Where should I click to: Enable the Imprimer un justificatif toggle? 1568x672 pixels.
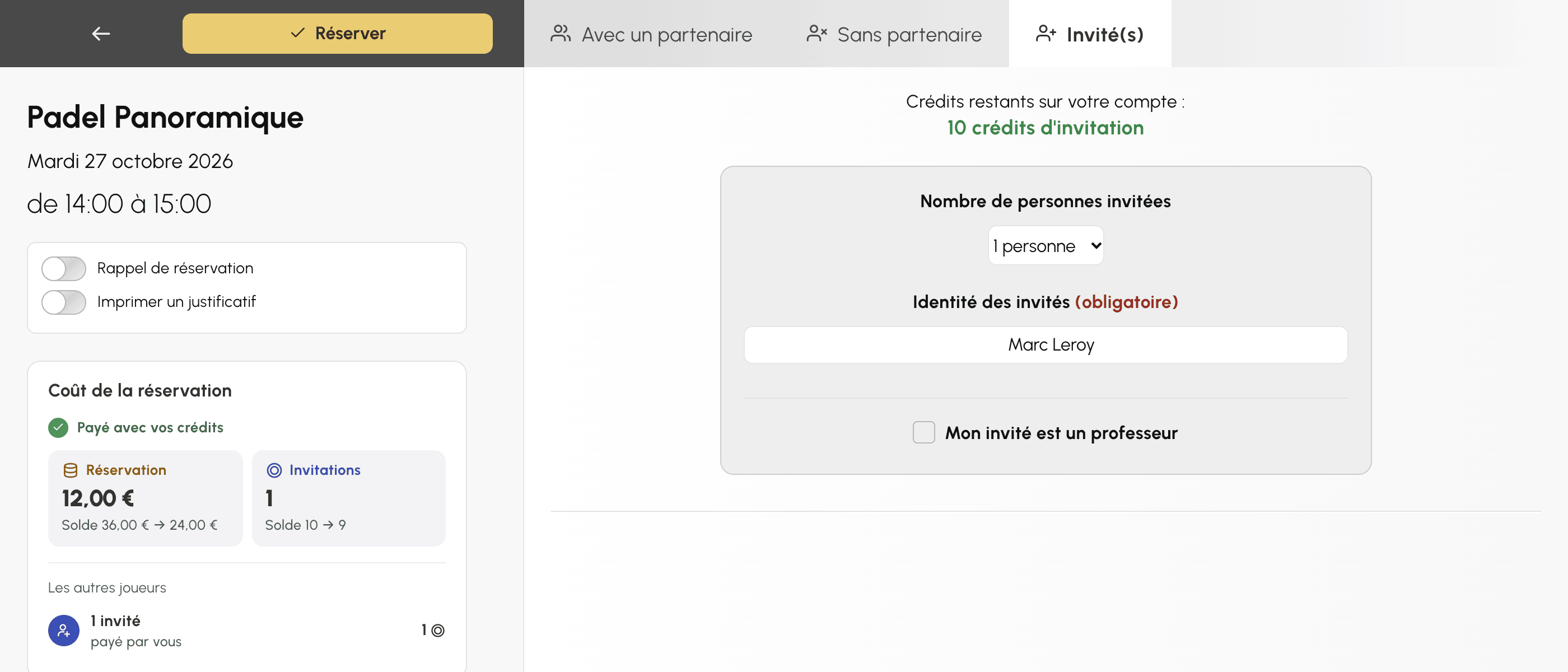[64, 302]
